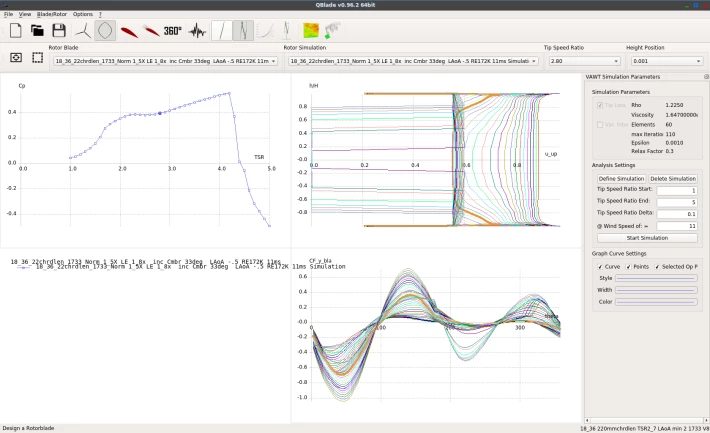The height and width of the screenshot is (433, 710).
Task: Open the FAST simulation icon with green marker
Action: [x=332, y=31]
